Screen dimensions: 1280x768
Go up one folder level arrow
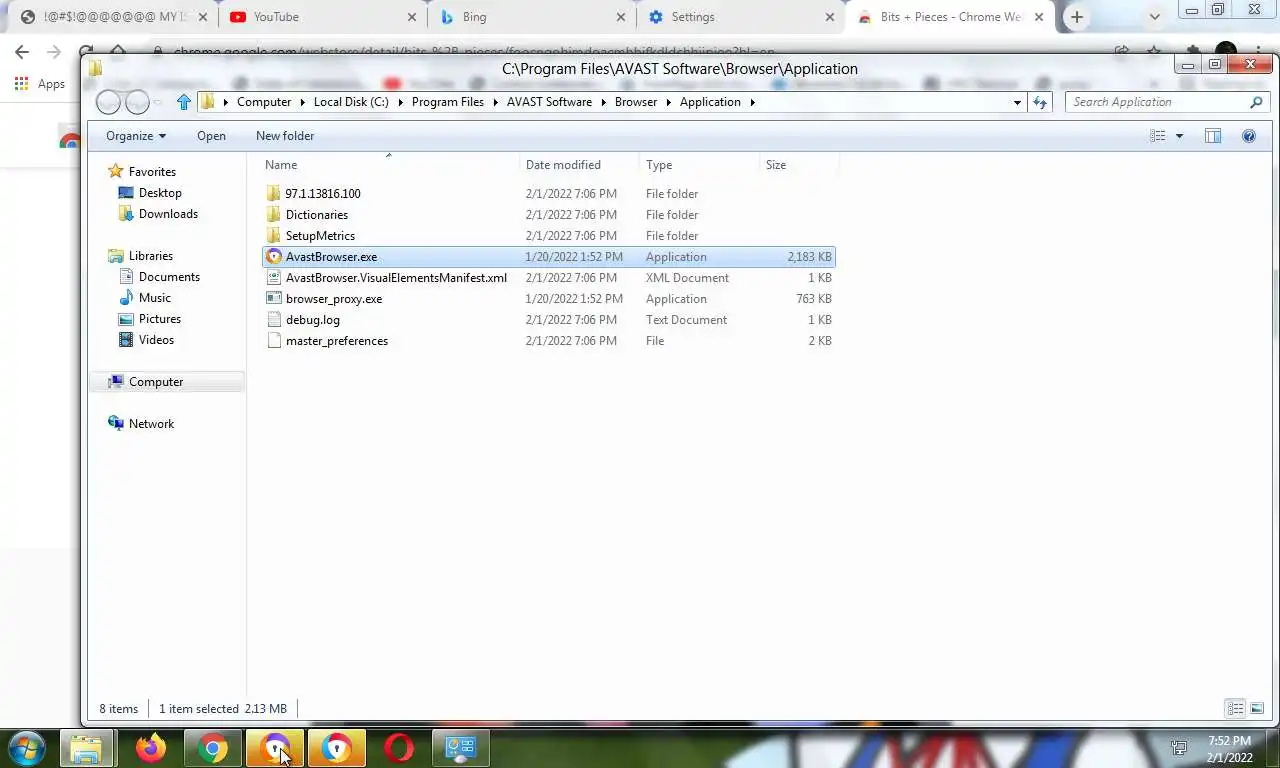[x=183, y=102]
